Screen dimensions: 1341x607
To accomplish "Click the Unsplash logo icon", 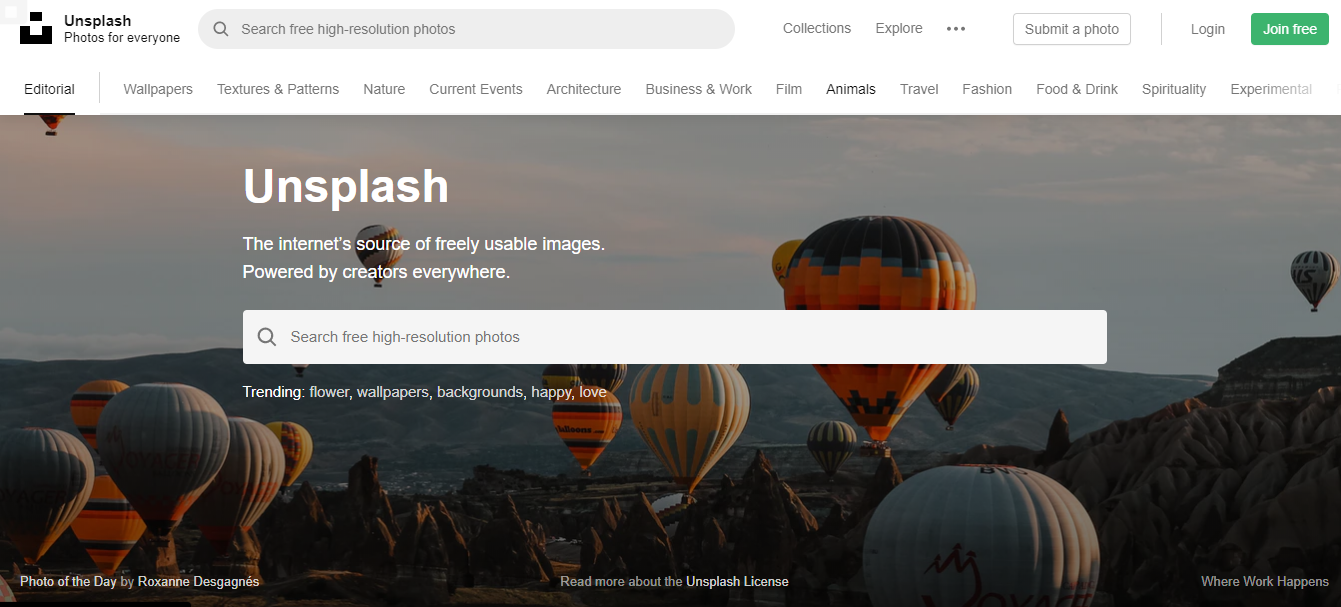I will tap(36, 28).
